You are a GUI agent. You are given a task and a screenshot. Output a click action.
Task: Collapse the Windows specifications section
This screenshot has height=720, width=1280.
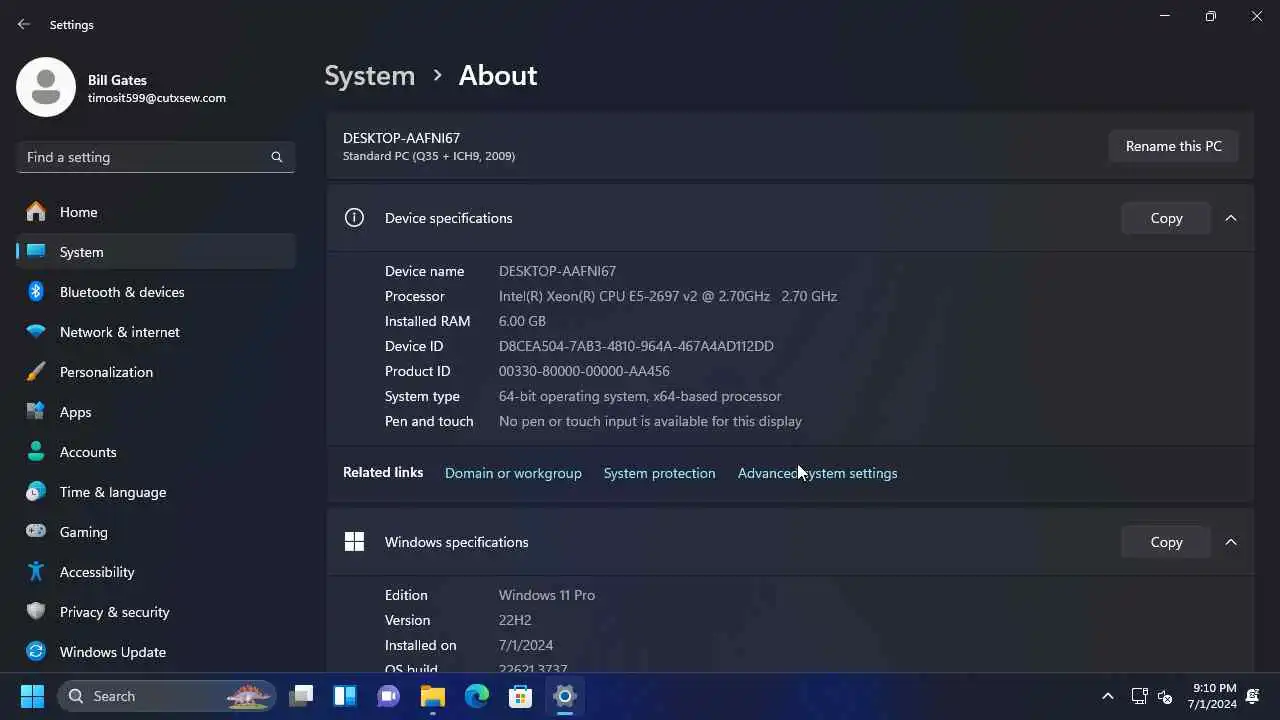pyautogui.click(x=1231, y=542)
